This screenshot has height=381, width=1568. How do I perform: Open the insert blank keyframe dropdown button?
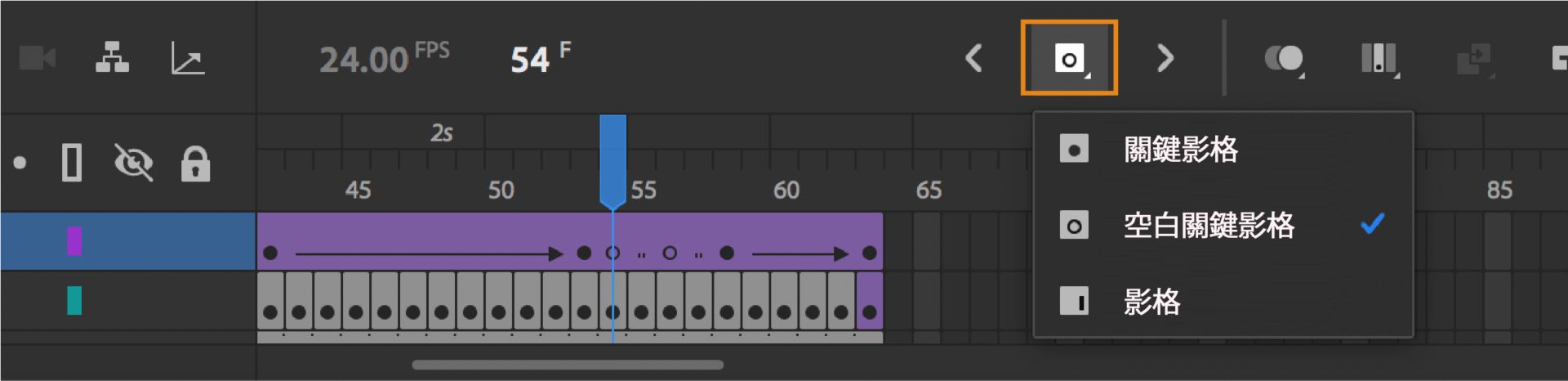pyautogui.click(x=1069, y=58)
